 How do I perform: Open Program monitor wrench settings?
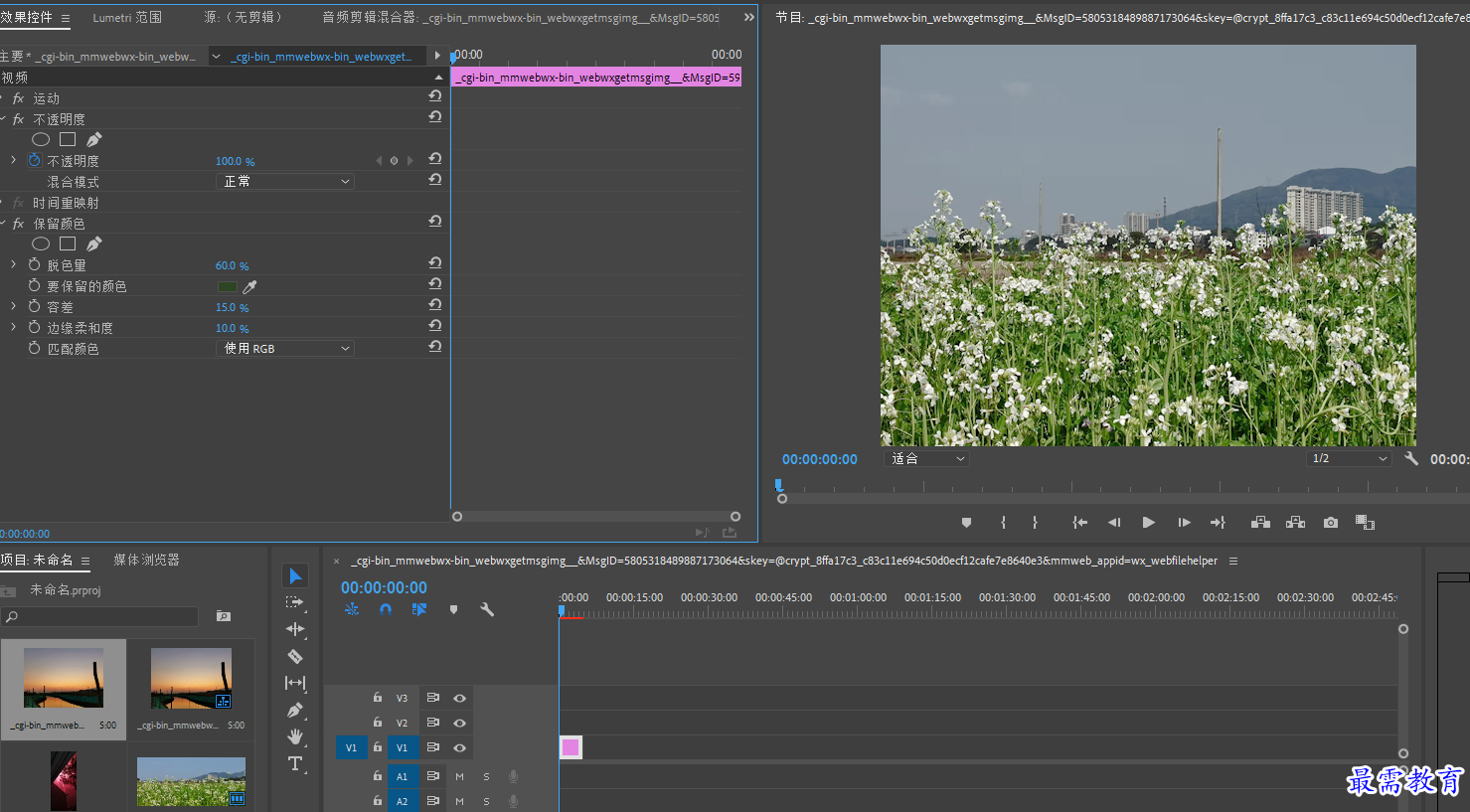[1411, 458]
